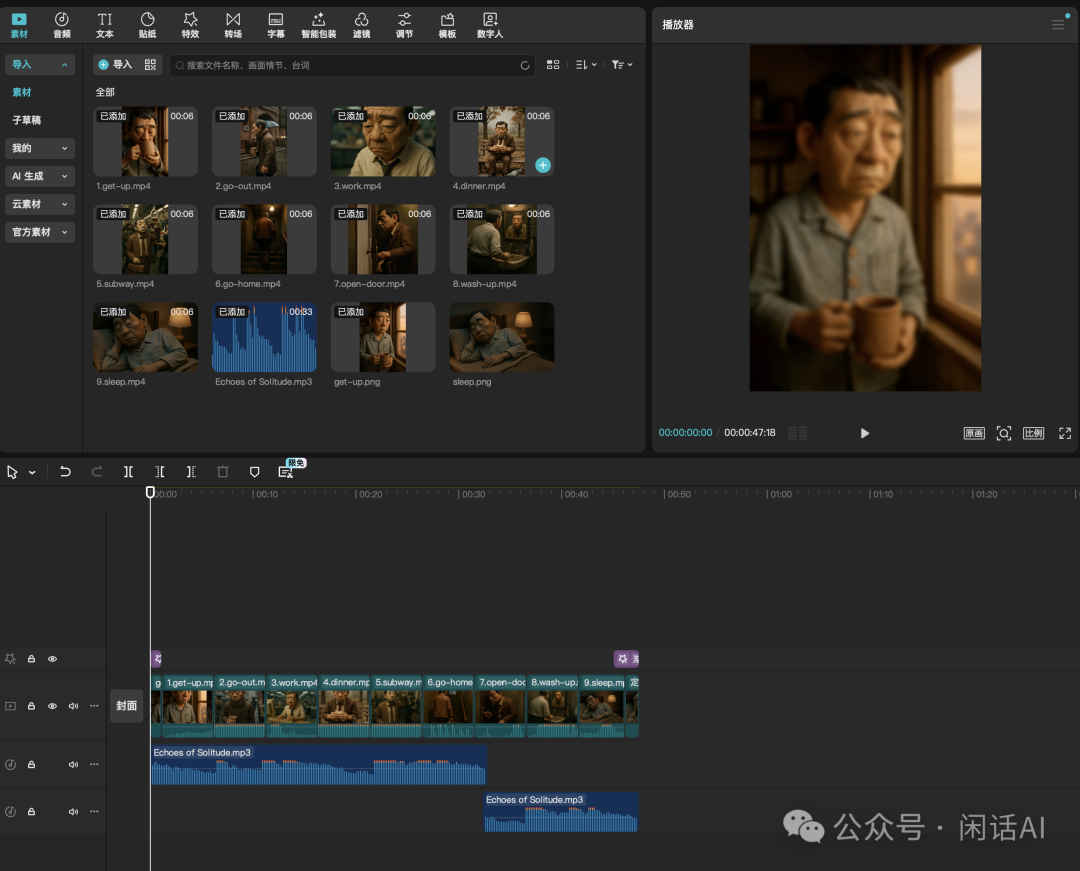This screenshot has height=871, width=1080.
Task: Click the undo arrow in timeline toolbar
Action: [65, 472]
